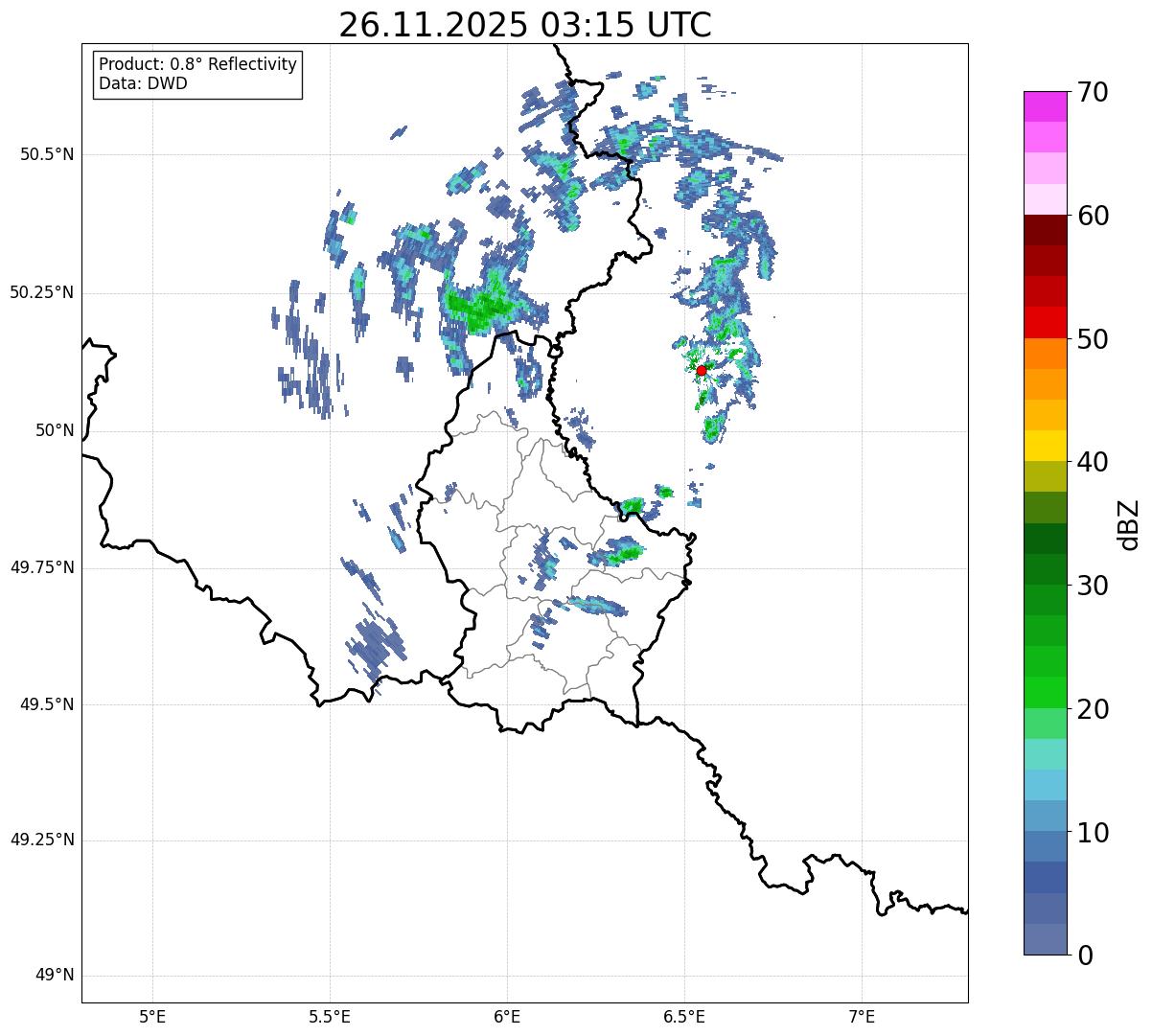The width and height of the screenshot is (1152, 1036).
Task: Click the 49.25°N latitude label
Action: 42,840
